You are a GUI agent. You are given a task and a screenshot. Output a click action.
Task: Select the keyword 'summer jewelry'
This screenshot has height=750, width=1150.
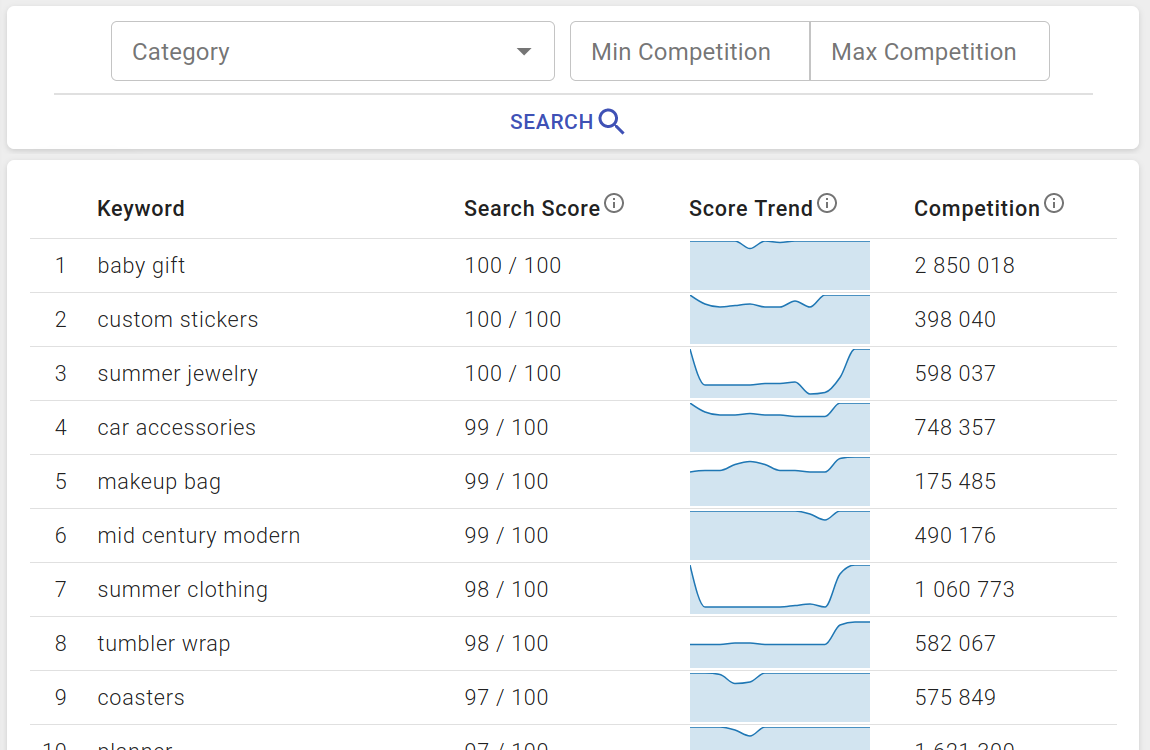[x=177, y=374]
